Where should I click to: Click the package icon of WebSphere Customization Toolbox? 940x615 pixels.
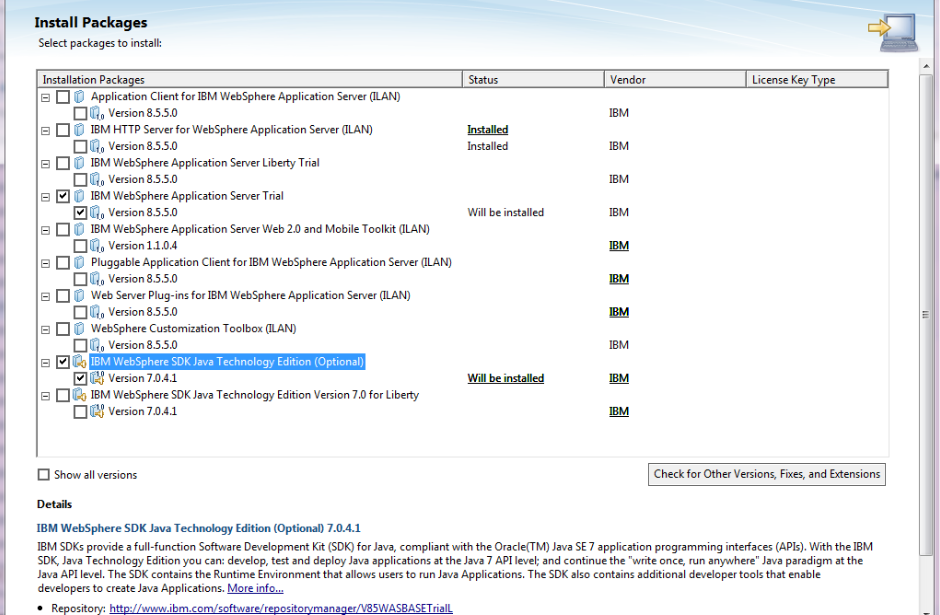coord(80,329)
